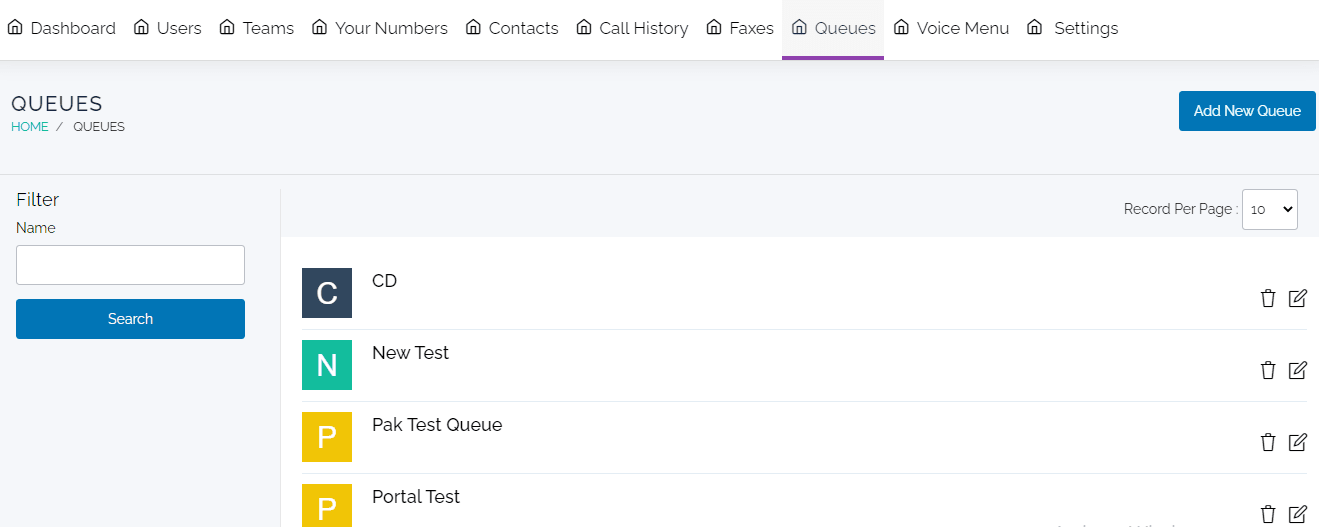Open the Dashboard tab
Viewport: 1319px width, 527px height.
pyautogui.click(x=62, y=28)
